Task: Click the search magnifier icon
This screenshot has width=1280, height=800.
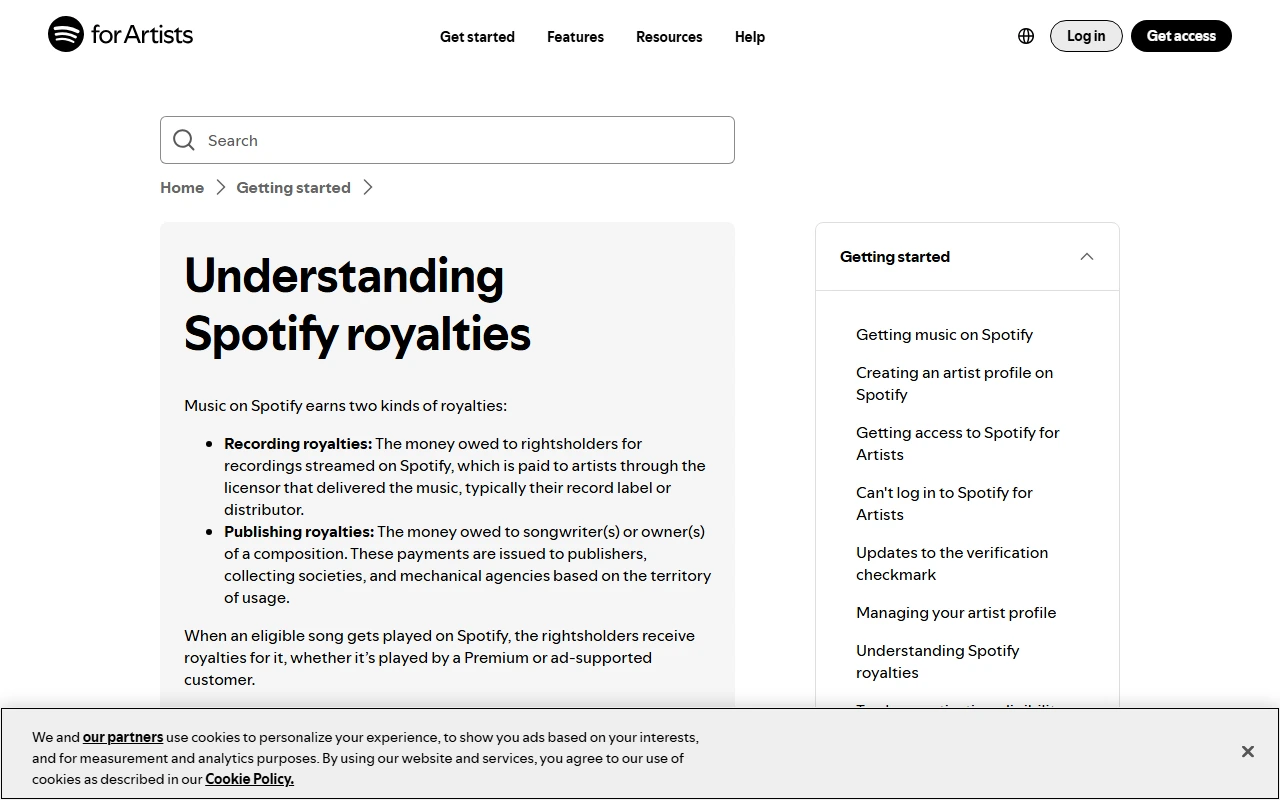Action: [x=184, y=140]
